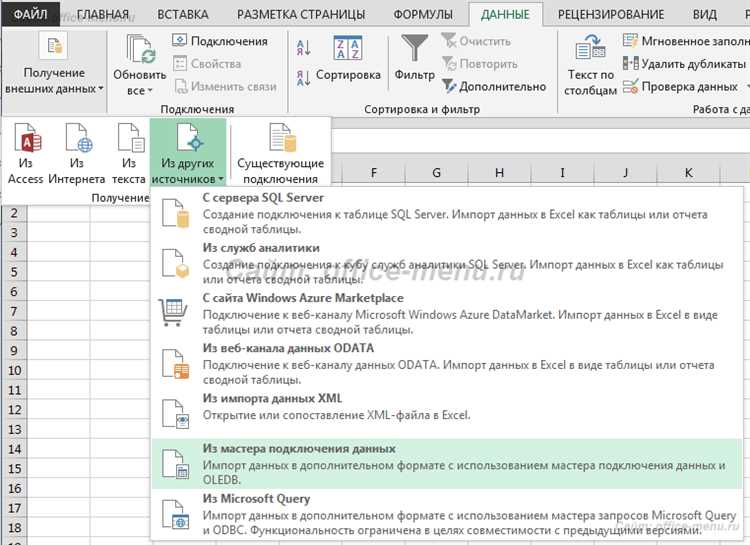
Task: Click the Свойства properties command
Action: 207,64
